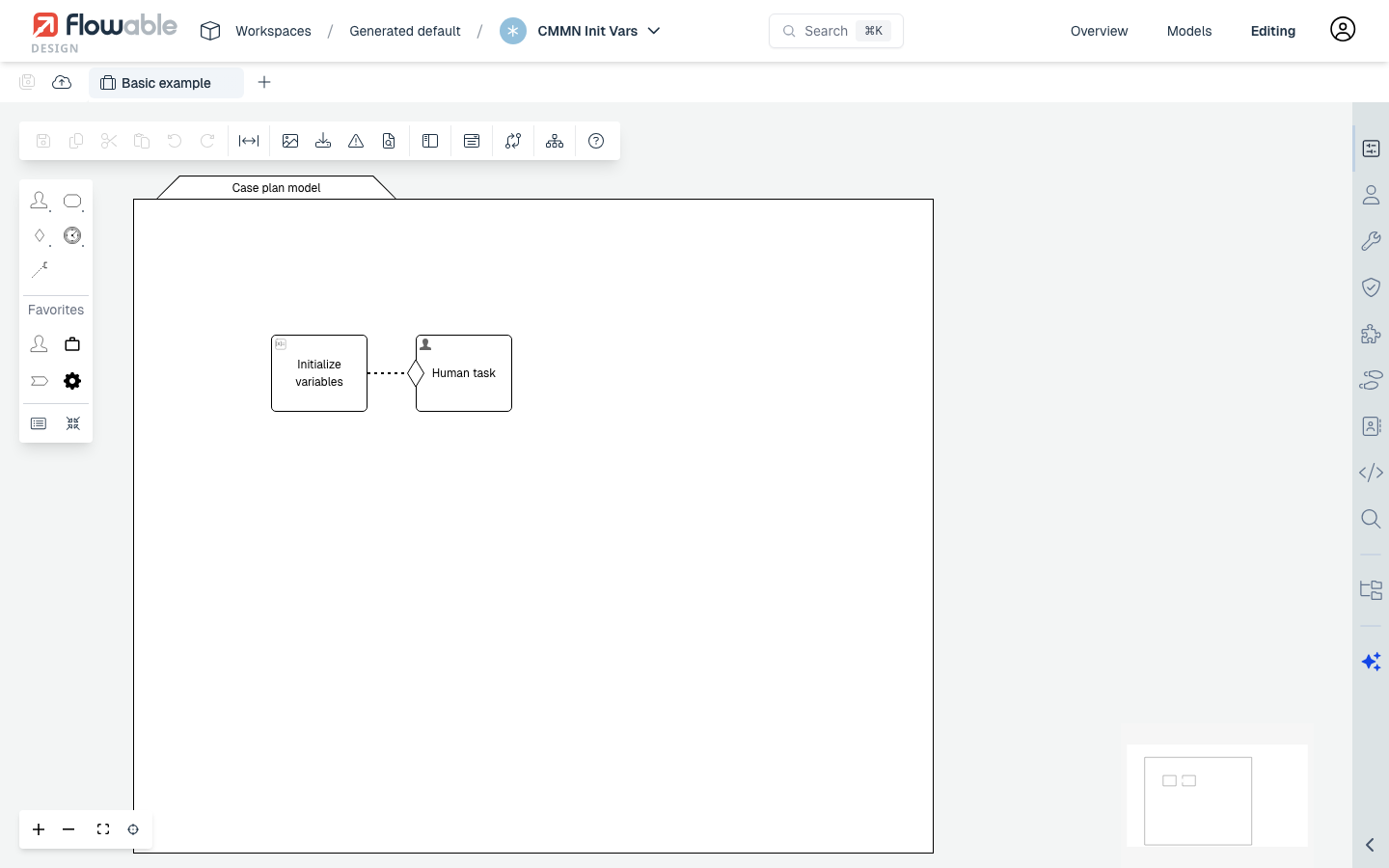Open the user account menu

click(1343, 30)
